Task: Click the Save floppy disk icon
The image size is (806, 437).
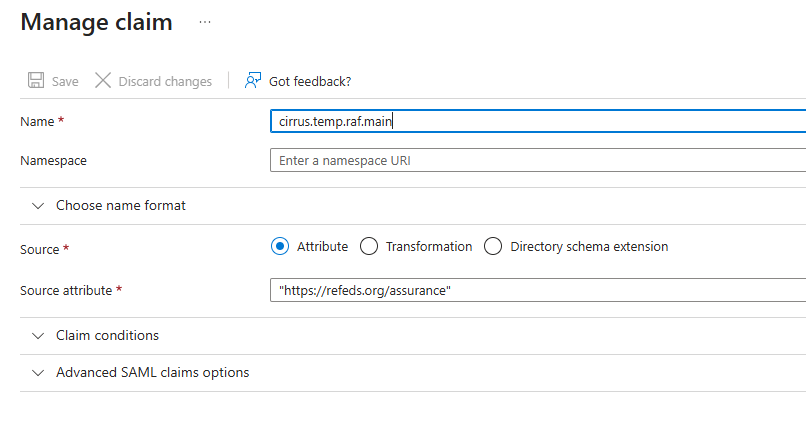Action: point(36,81)
